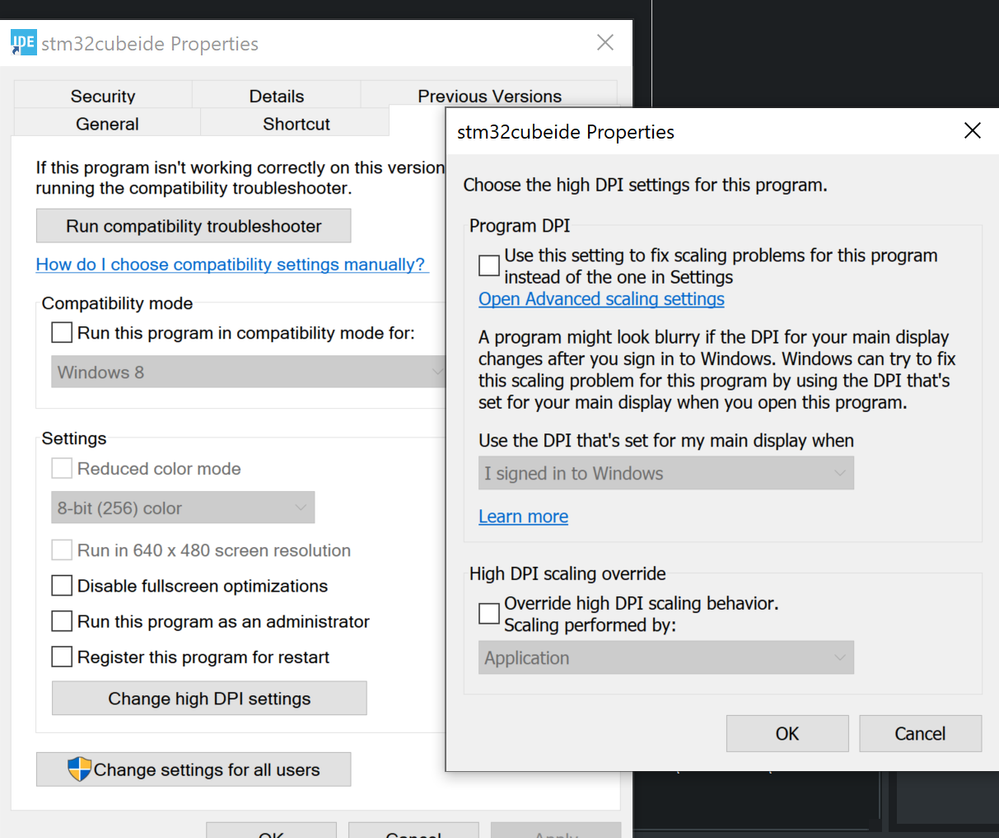Click the High DPI scaling override heading

tap(567, 574)
